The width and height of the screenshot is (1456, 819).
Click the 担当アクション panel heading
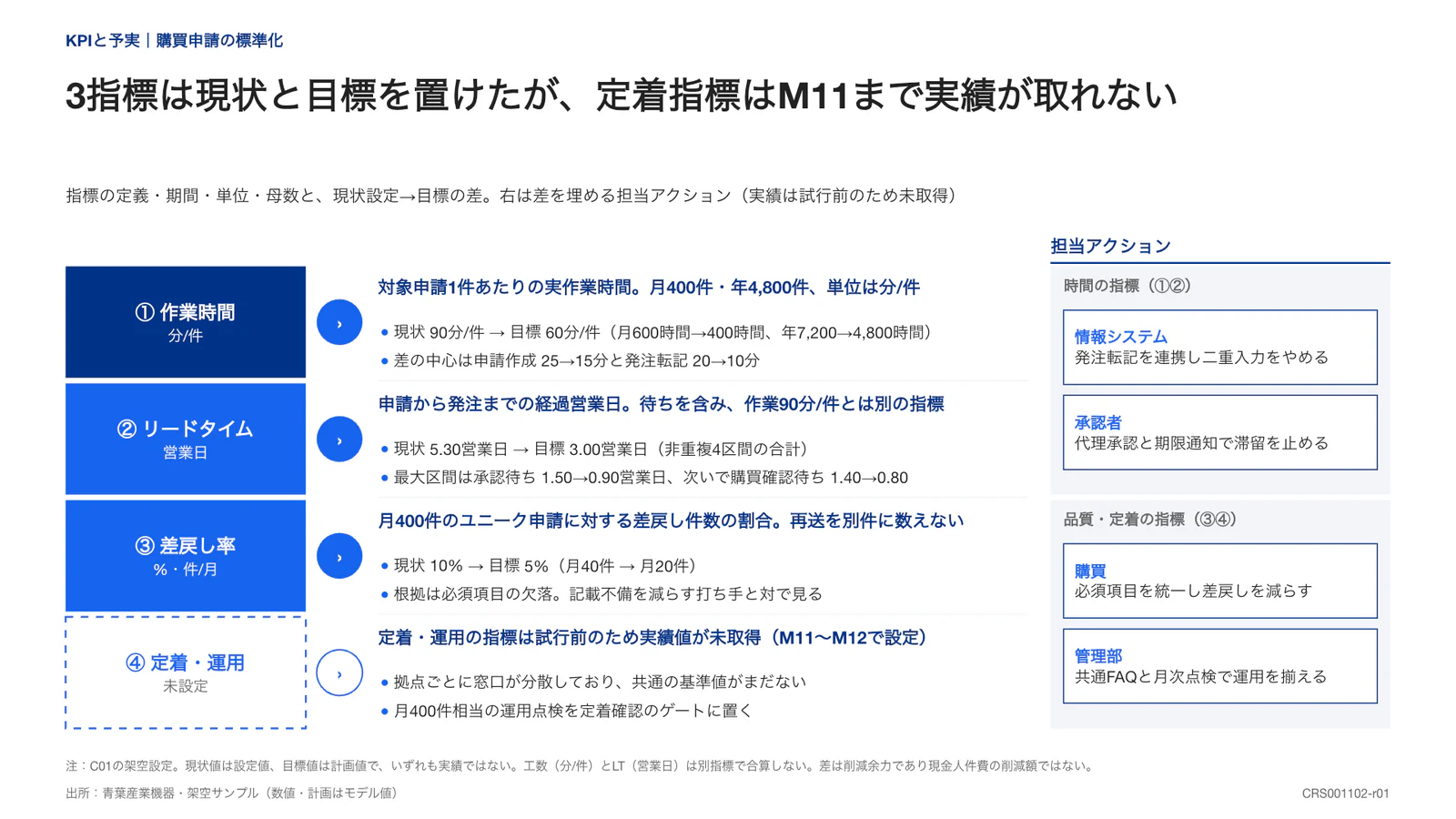(1110, 246)
